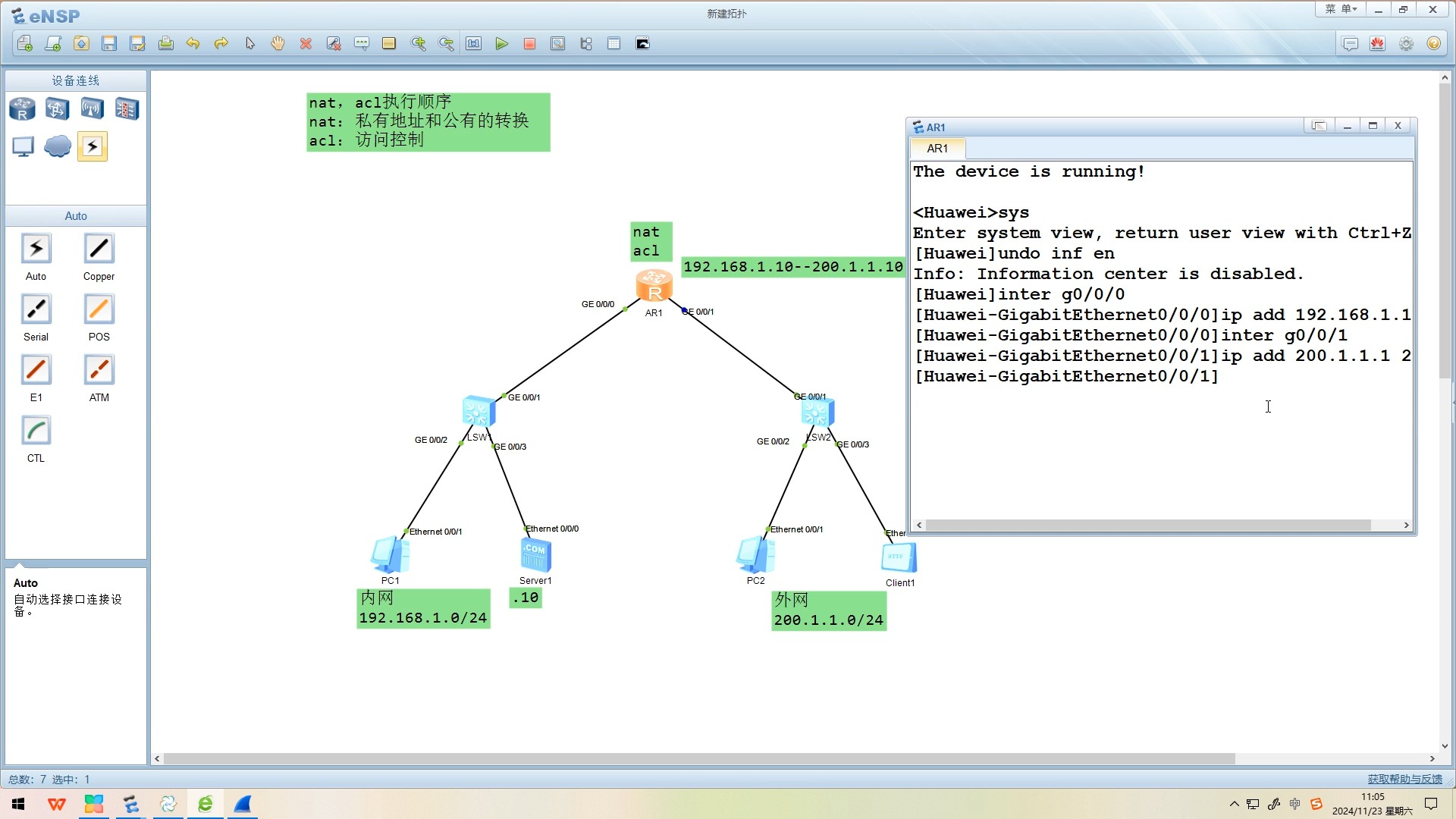Click the Server1 device on the canvas
The width and height of the screenshot is (1456, 819).
(535, 556)
